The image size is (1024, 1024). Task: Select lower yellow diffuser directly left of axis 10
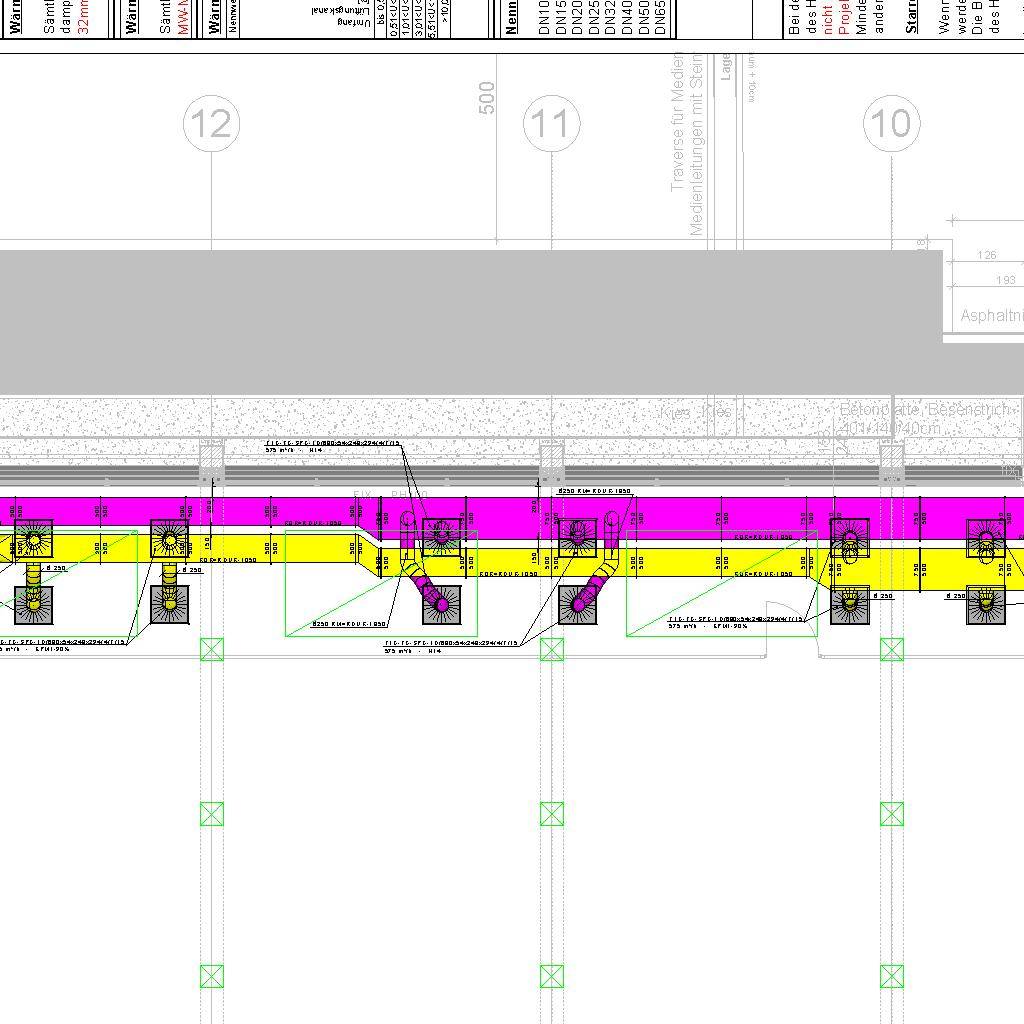pyautogui.click(x=850, y=605)
